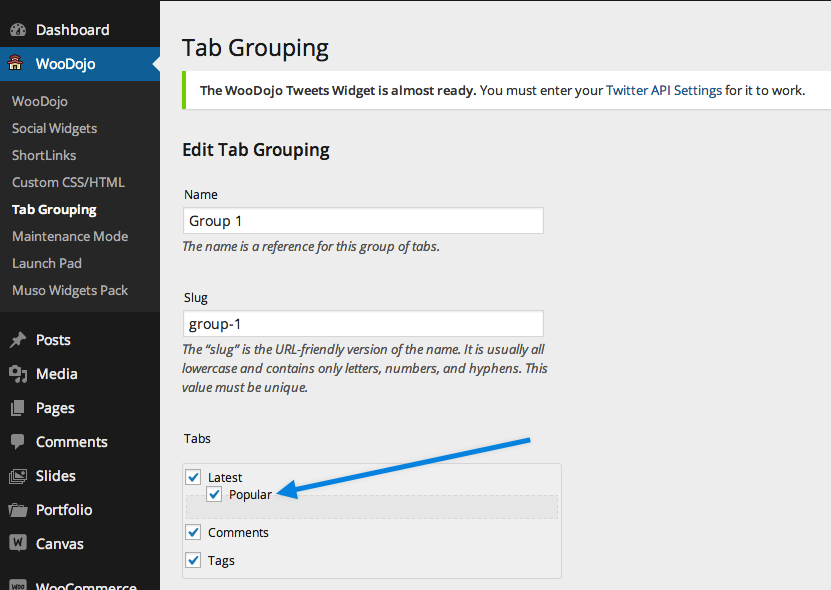Viewport: 831px width, 590px height.
Task: Open the ShortLinks submenu item
Action: [x=44, y=155]
